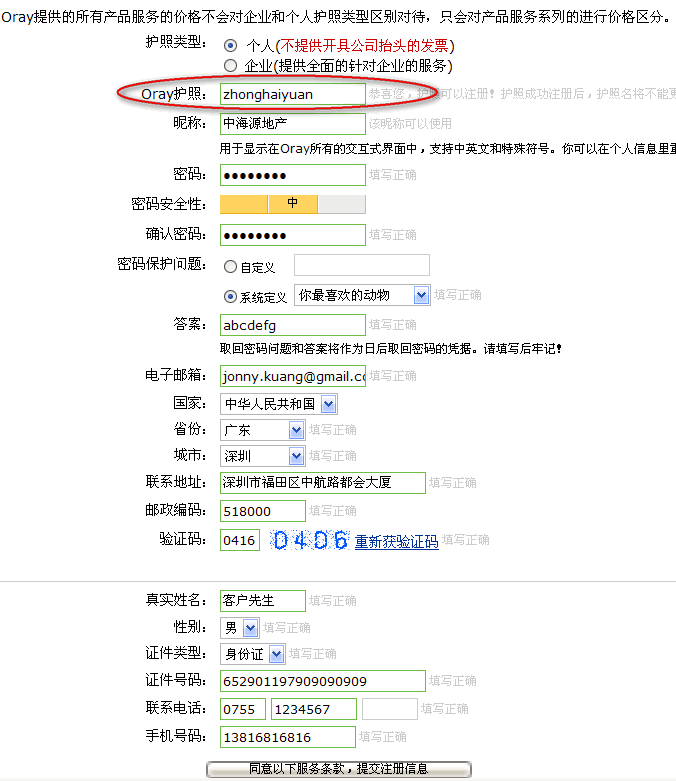Screen dimensions: 676x781
Task: Focus the 确认密码 confirm password field
Action: pos(292,235)
